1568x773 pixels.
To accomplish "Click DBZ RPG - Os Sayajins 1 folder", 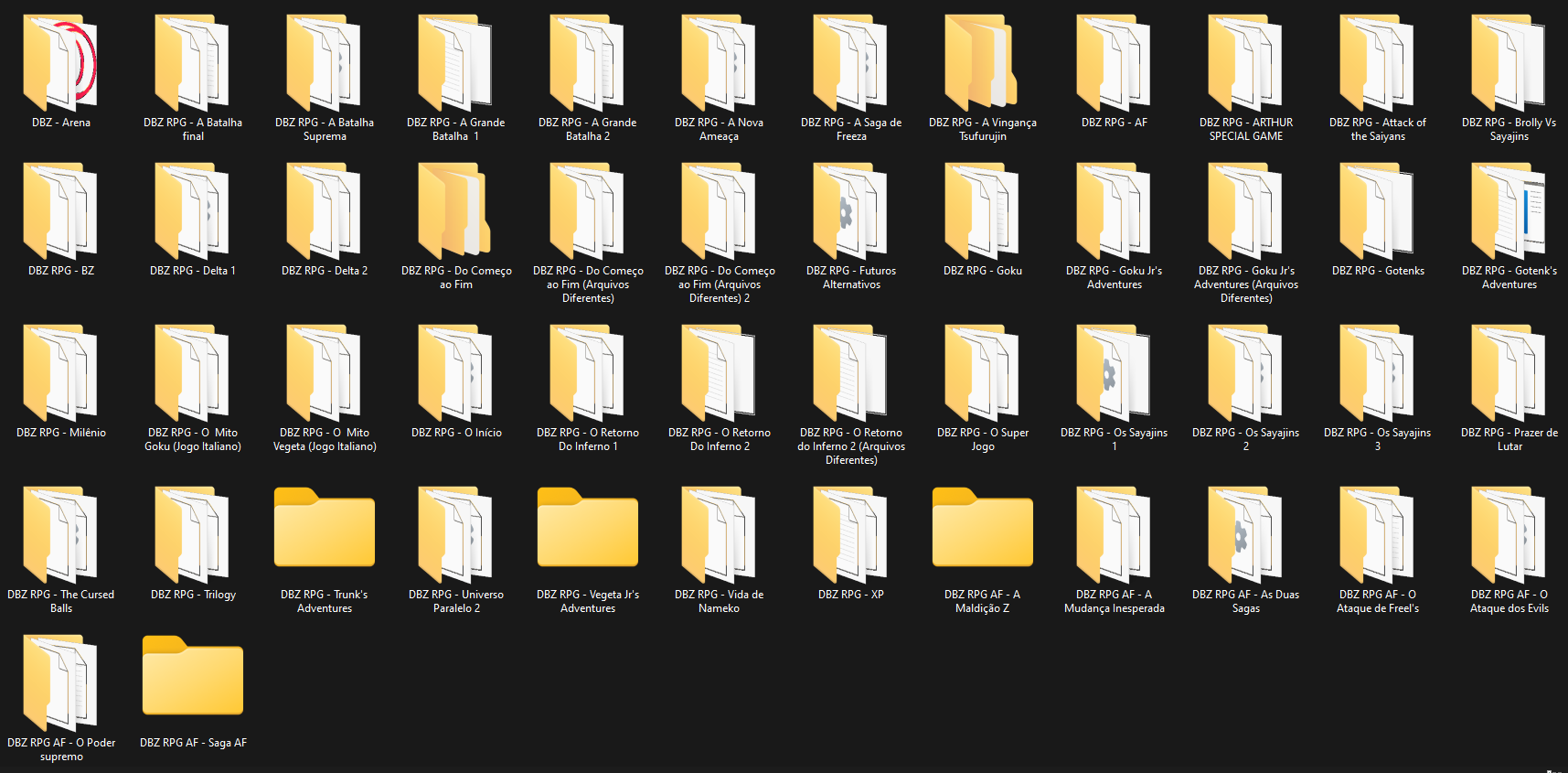I will (1114, 373).
